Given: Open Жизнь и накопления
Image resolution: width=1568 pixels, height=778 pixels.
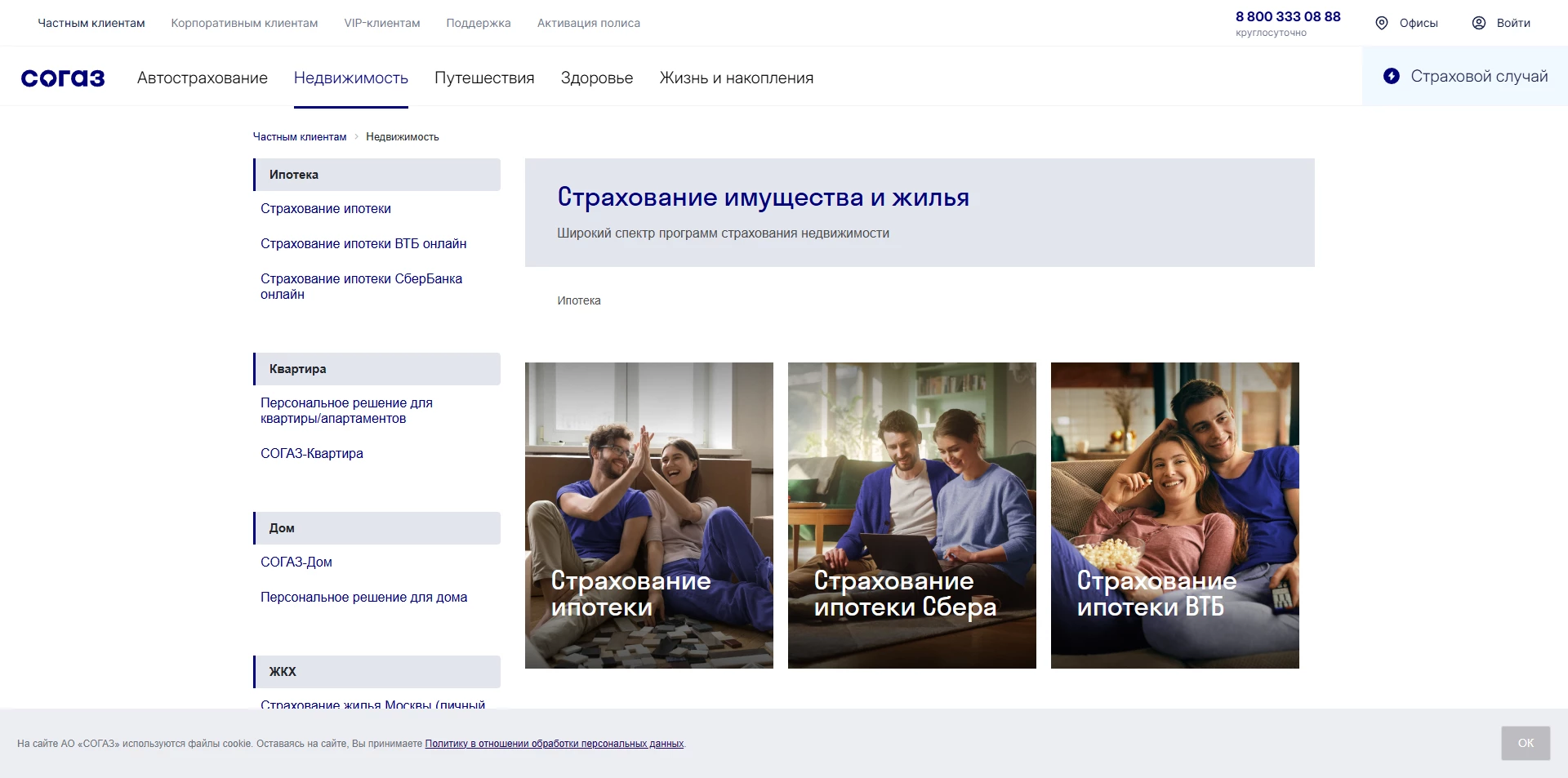Looking at the screenshot, I should click(x=736, y=78).
